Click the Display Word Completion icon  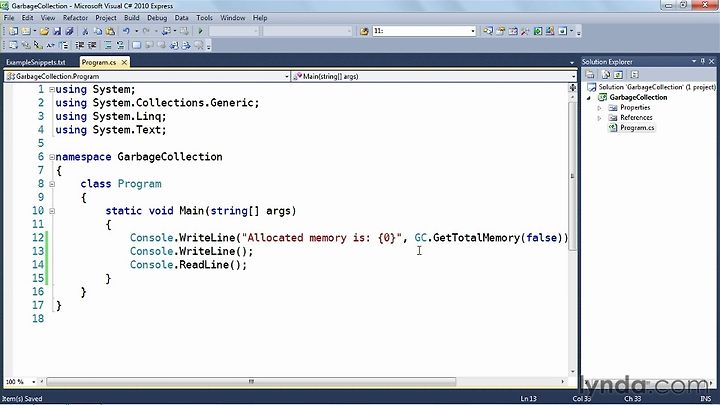51,45
